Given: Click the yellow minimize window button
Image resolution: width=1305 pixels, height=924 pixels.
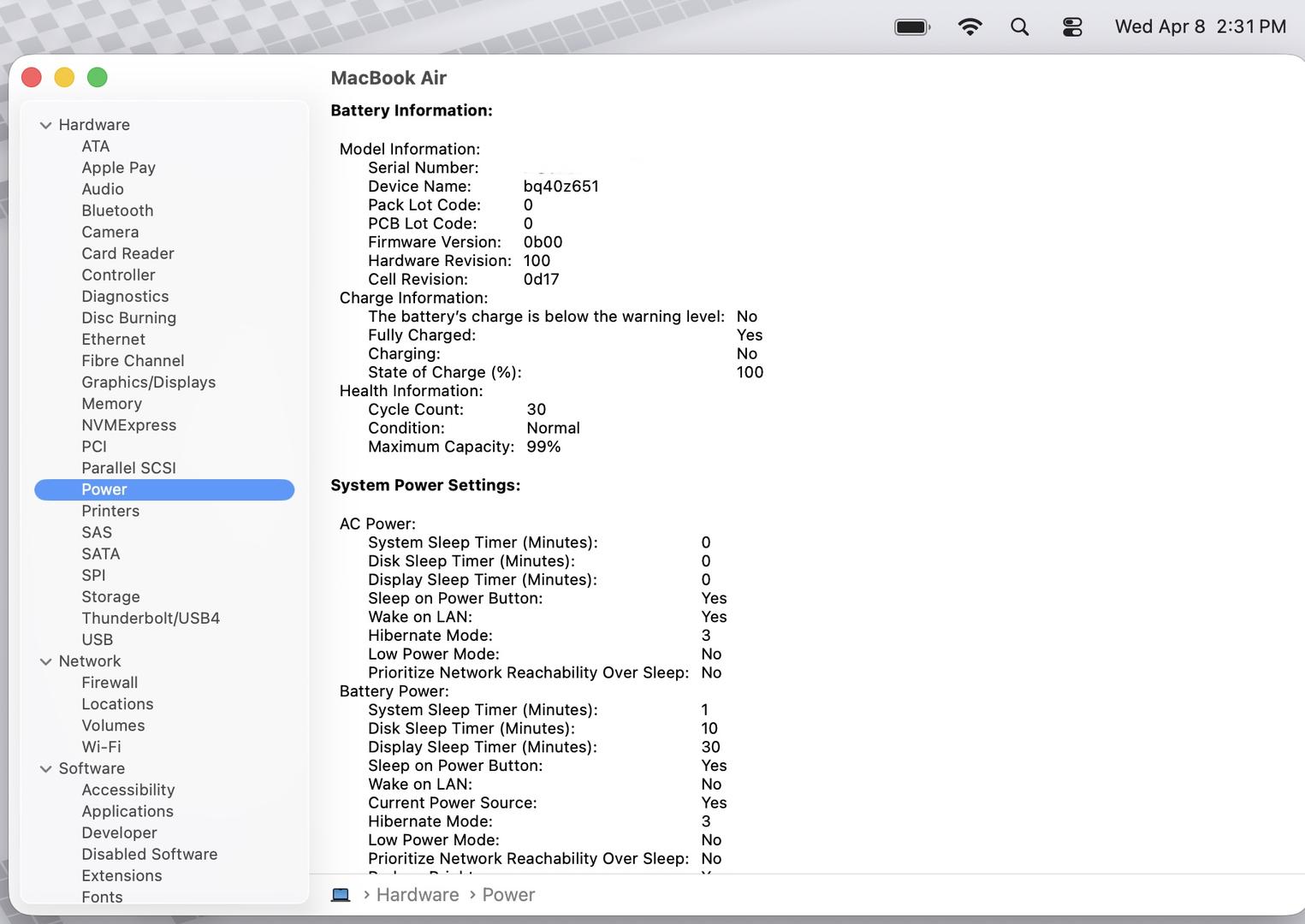Looking at the screenshot, I should [64, 78].
